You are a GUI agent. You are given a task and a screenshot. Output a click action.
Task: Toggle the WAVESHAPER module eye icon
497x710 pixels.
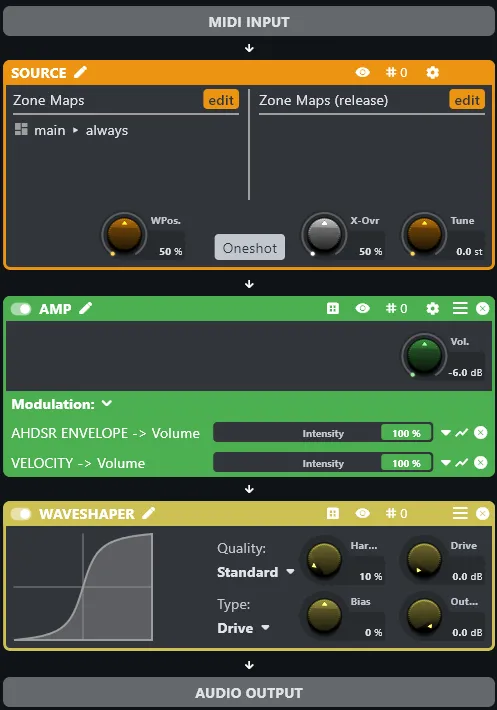tap(363, 513)
